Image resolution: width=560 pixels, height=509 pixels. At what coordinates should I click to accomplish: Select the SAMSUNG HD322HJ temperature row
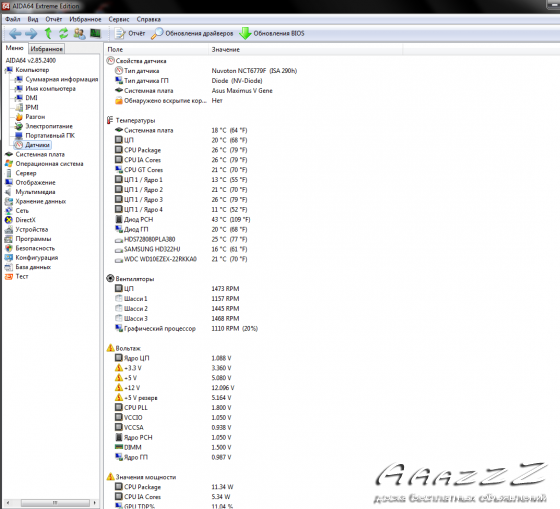point(181,249)
